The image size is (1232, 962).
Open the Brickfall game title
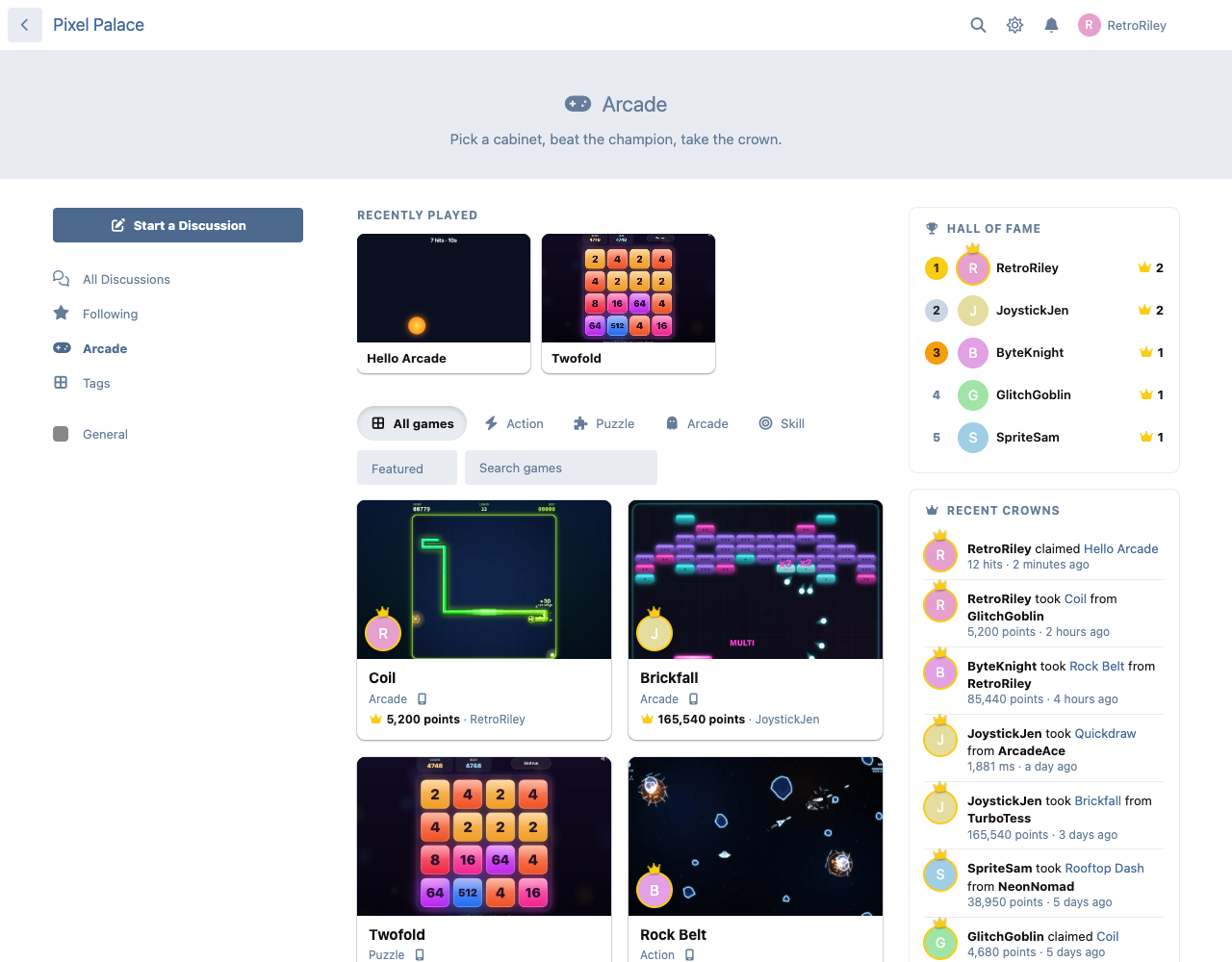tap(669, 677)
